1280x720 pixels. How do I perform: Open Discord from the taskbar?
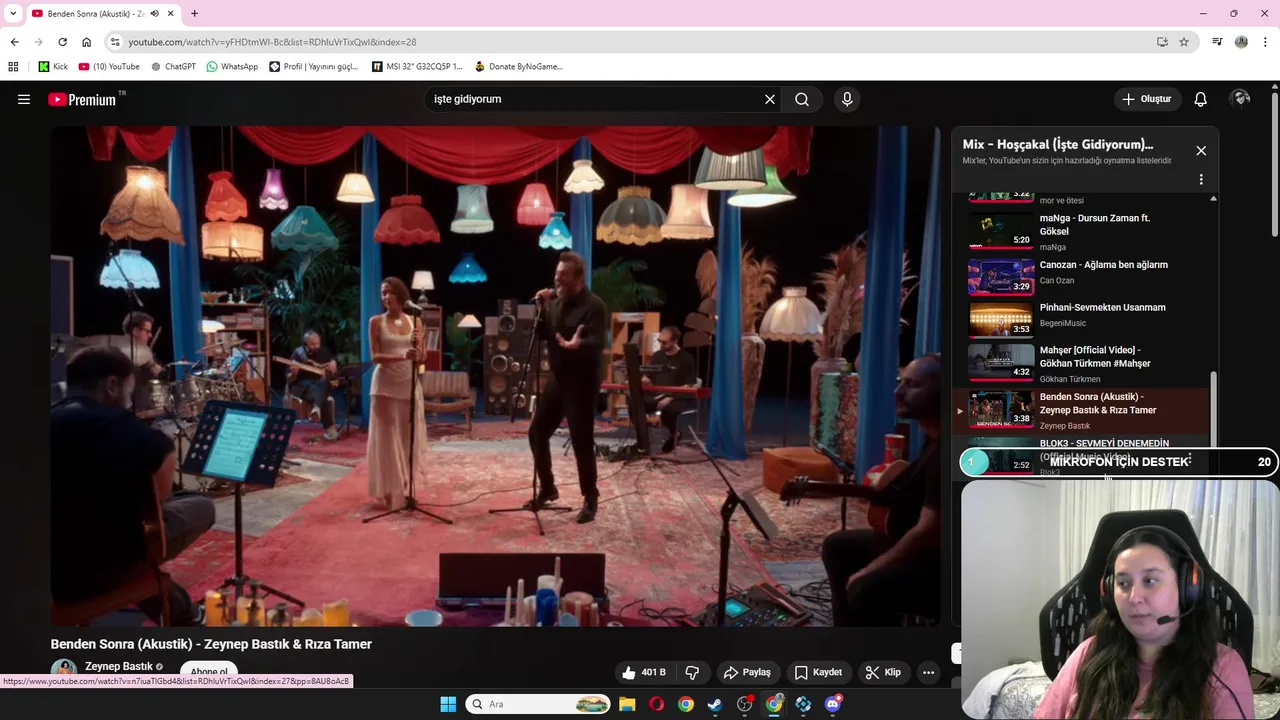(833, 704)
